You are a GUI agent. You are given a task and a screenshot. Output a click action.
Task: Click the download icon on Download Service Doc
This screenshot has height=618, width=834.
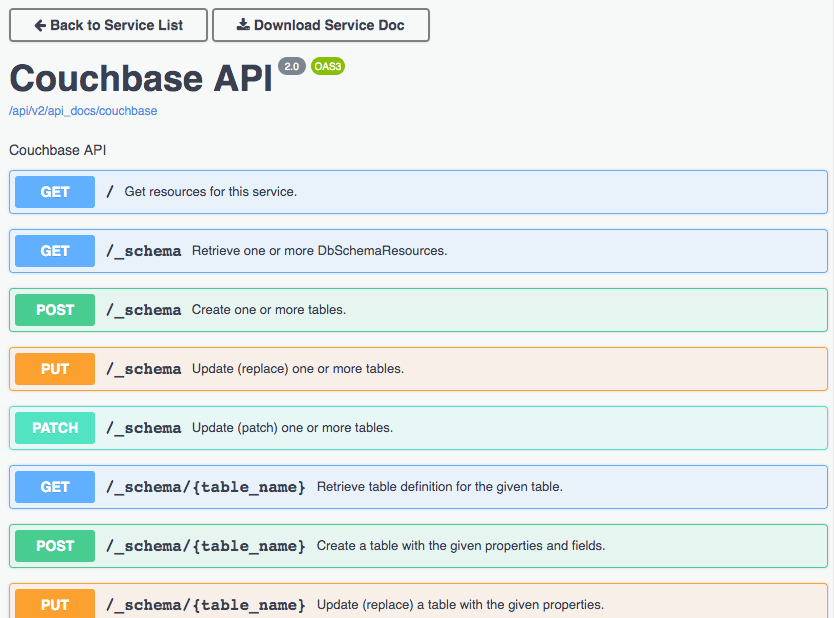point(243,25)
